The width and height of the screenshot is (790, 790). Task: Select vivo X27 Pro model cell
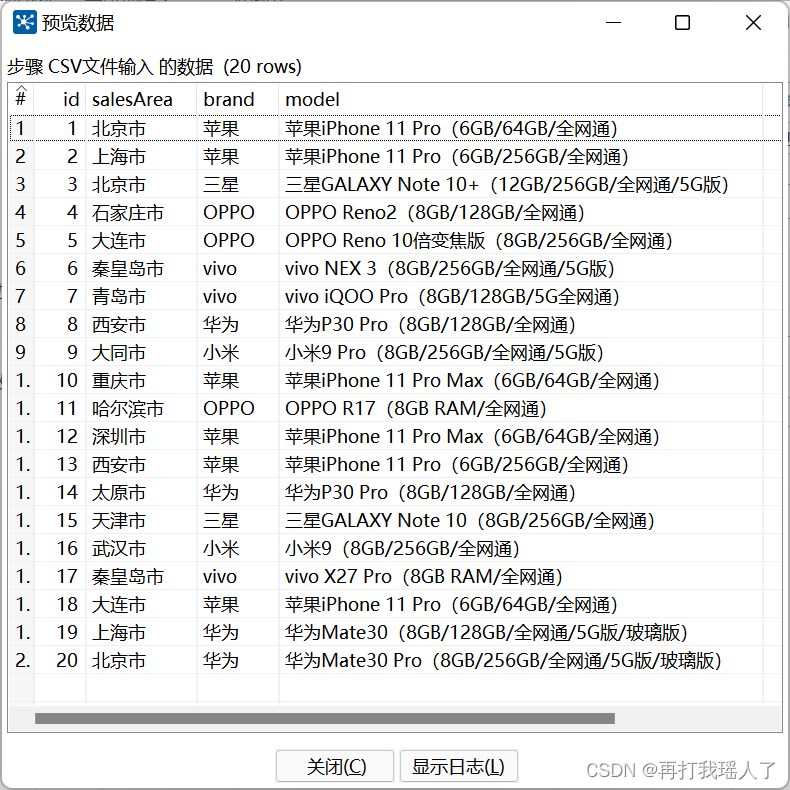click(520, 576)
